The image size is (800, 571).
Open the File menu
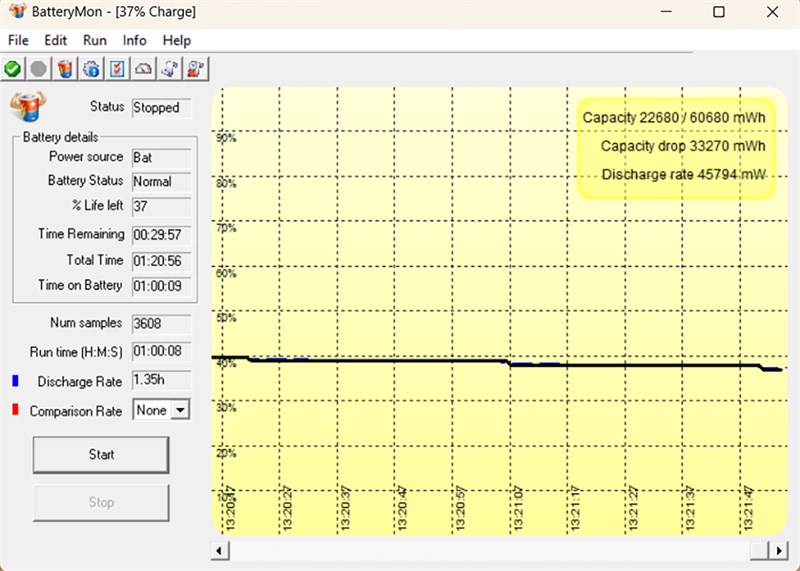(x=18, y=40)
